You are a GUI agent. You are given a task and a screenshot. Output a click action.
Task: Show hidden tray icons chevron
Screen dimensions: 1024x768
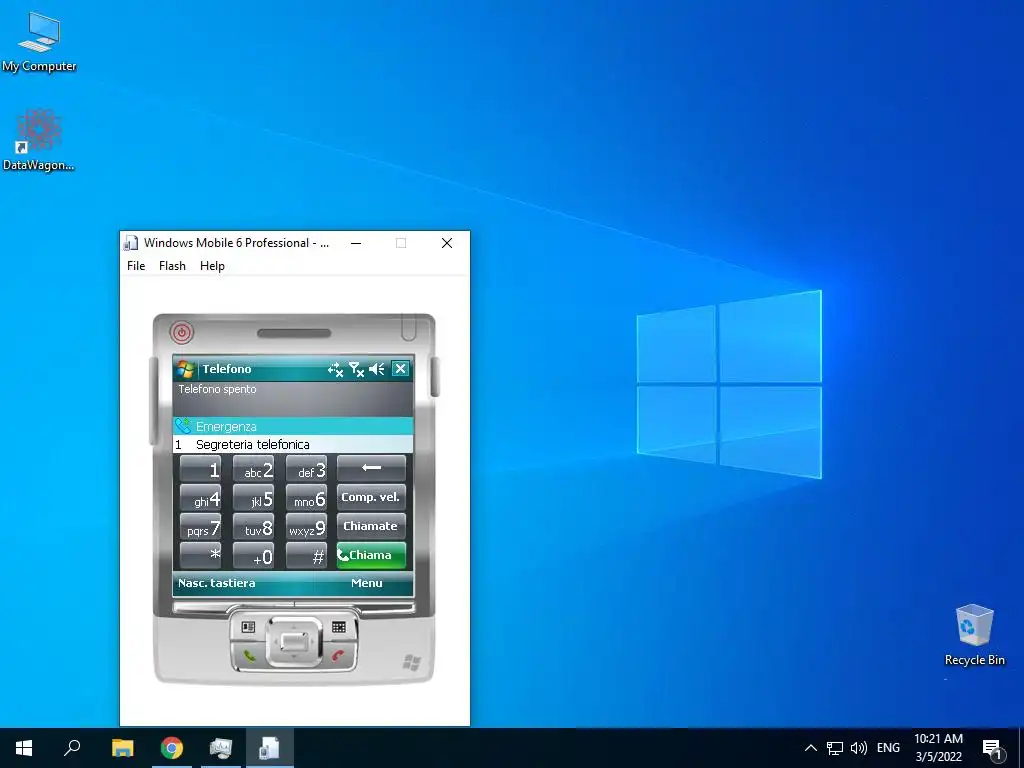[810, 748]
